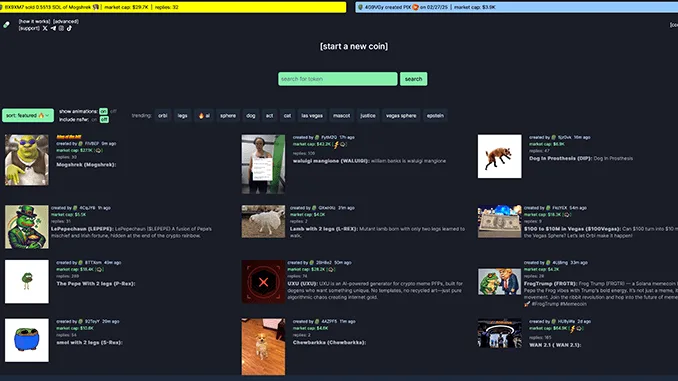Open the Dog In Prosthesis coin thumbnail
The height and width of the screenshot is (381, 678).
[x=499, y=156]
